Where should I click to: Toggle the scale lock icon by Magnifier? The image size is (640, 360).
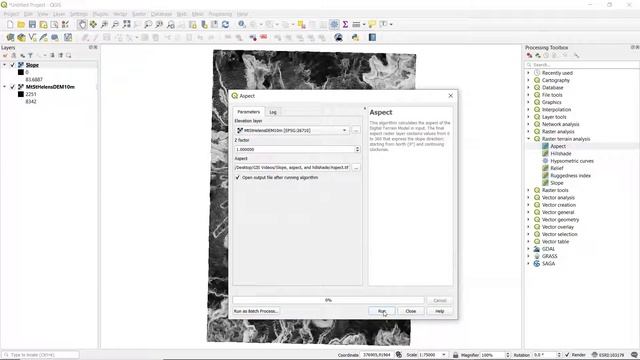pyautogui.click(x=456, y=355)
